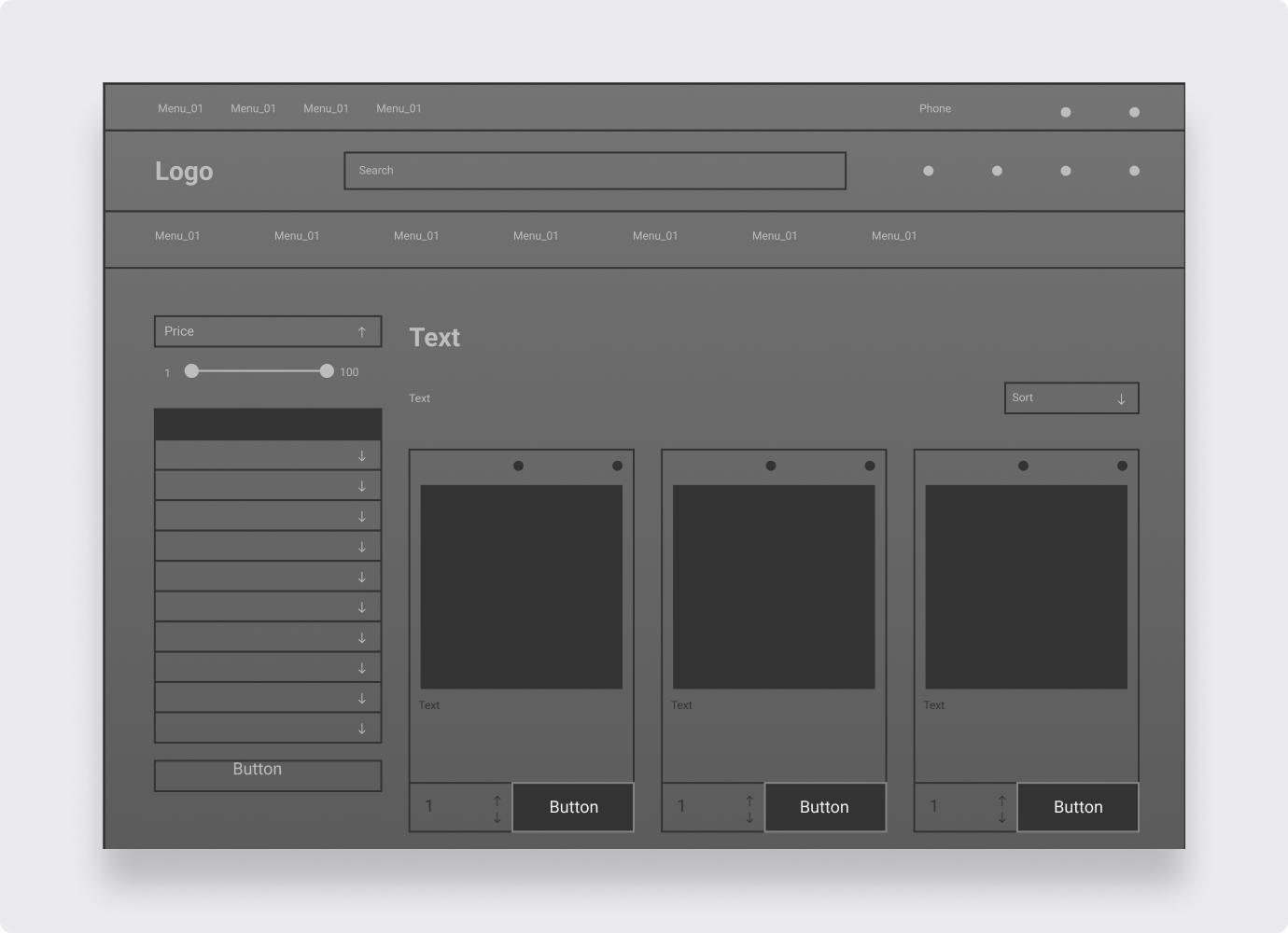Click the Phone link in the top bar
The height and width of the screenshot is (933, 1288).
pyautogui.click(x=935, y=108)
